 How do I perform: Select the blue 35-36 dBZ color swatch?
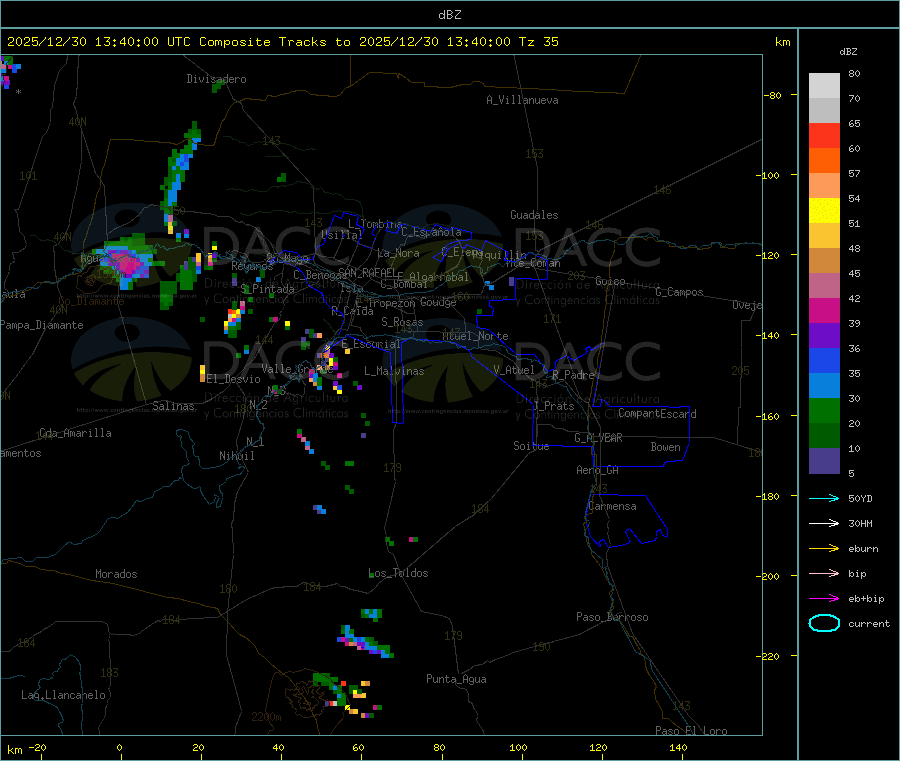(824, 360)
